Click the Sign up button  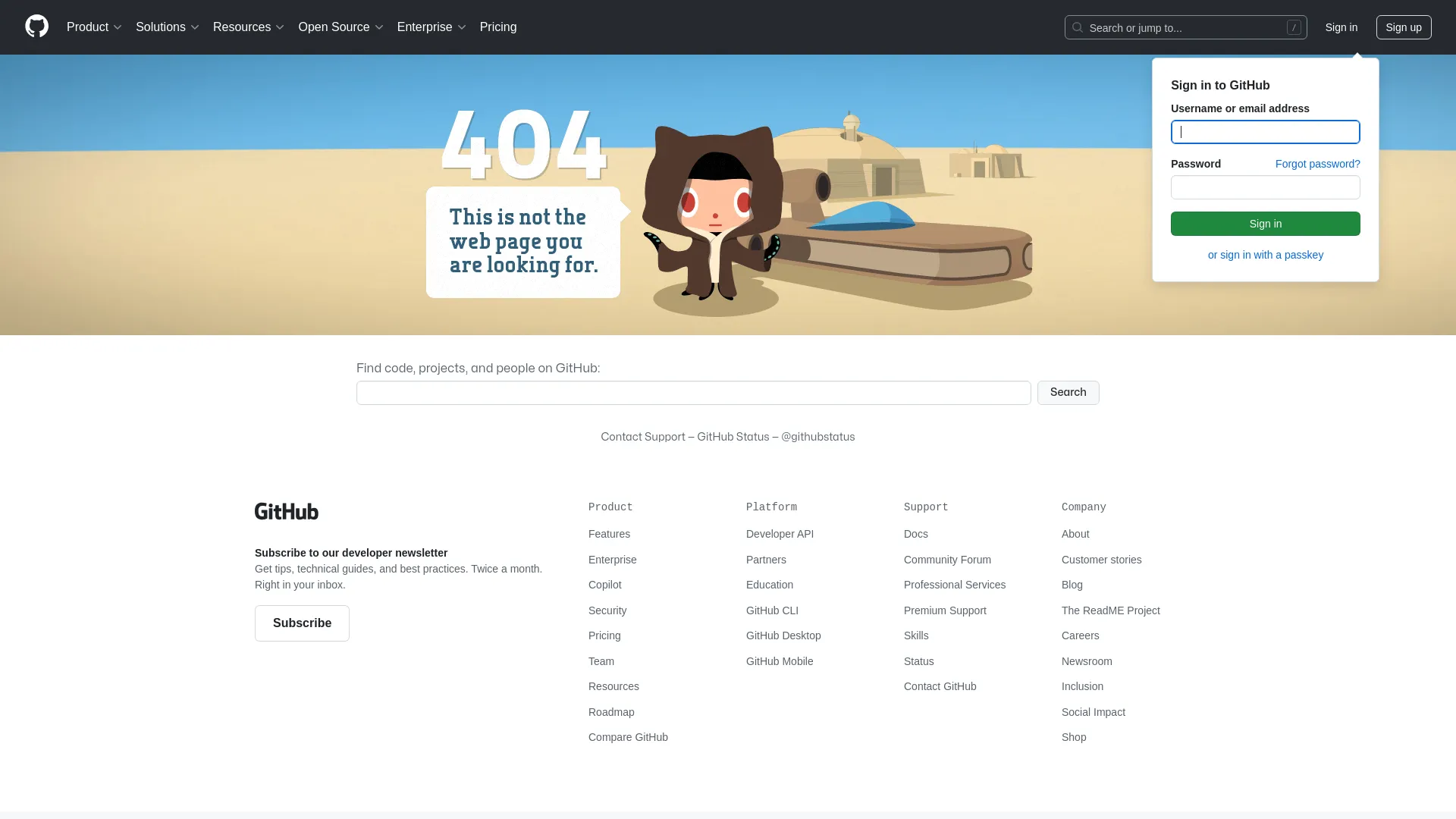pos(1404,27)
